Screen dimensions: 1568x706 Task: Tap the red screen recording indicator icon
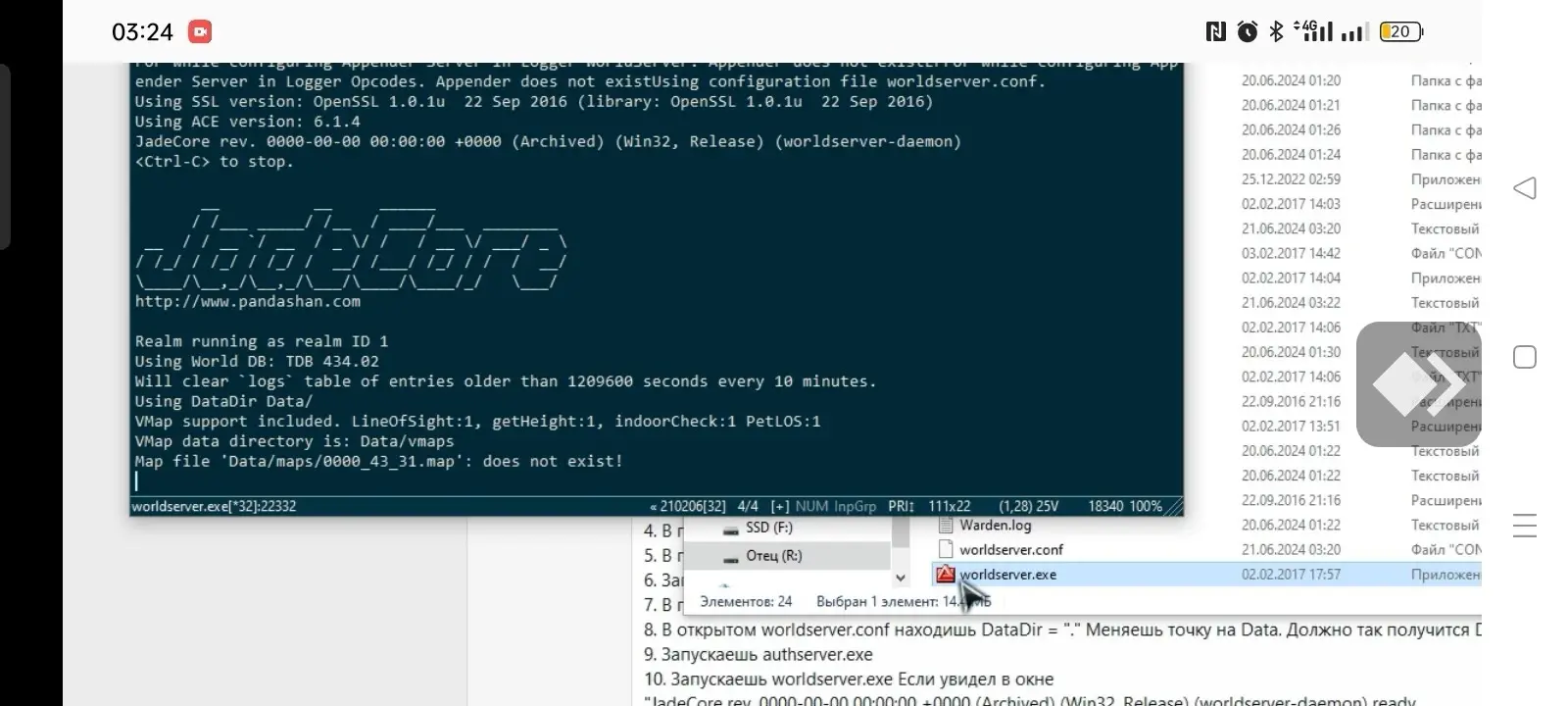[200, 32]
